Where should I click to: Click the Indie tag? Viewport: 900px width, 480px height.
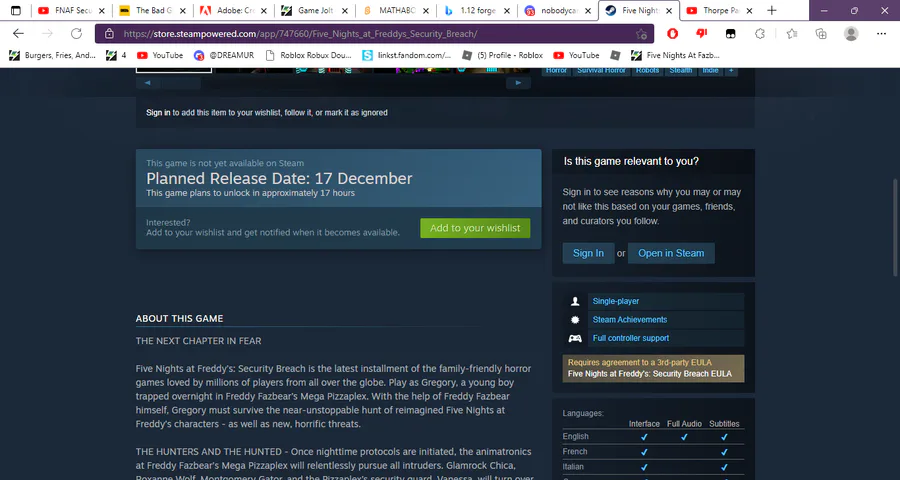click(710, 70)
